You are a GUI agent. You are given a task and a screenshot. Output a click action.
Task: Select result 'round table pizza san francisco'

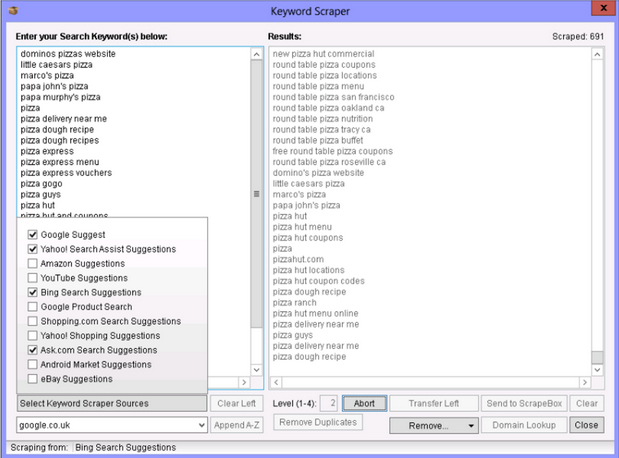[333, 97]
